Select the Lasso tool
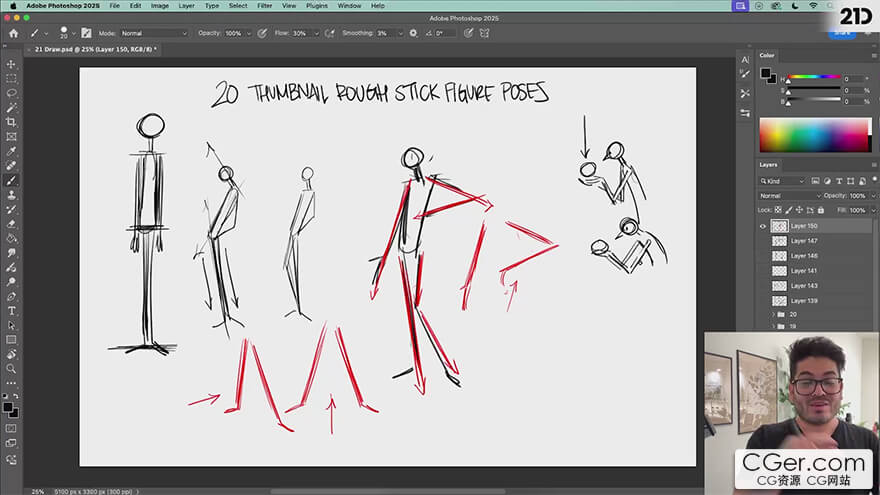This screenshot has height=495, width=880. pyautogui.click(x=12, y=93)
